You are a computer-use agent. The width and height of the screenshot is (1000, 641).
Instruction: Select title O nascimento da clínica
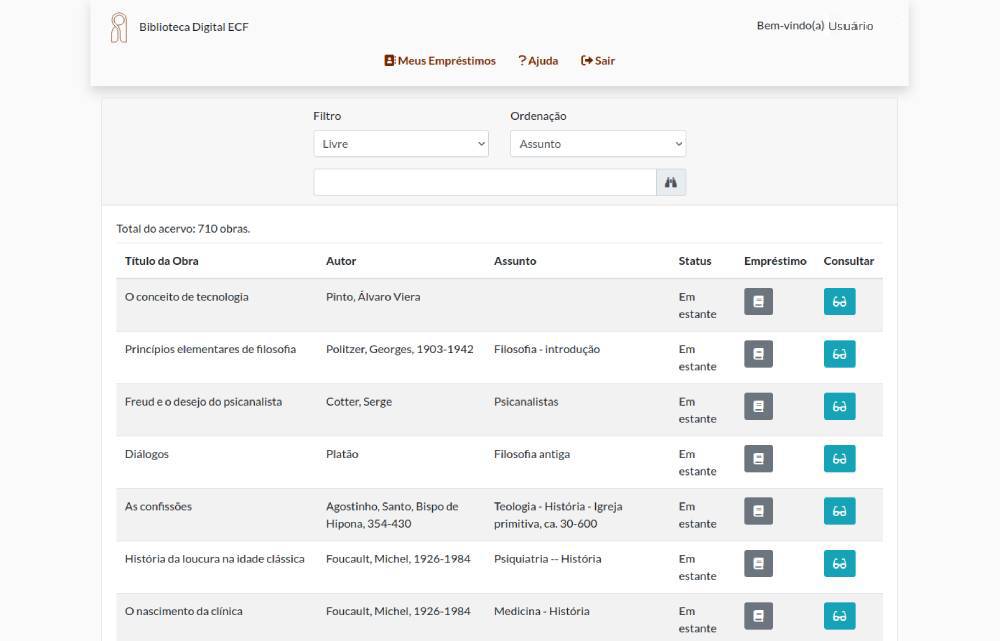[x=184, y=611]
